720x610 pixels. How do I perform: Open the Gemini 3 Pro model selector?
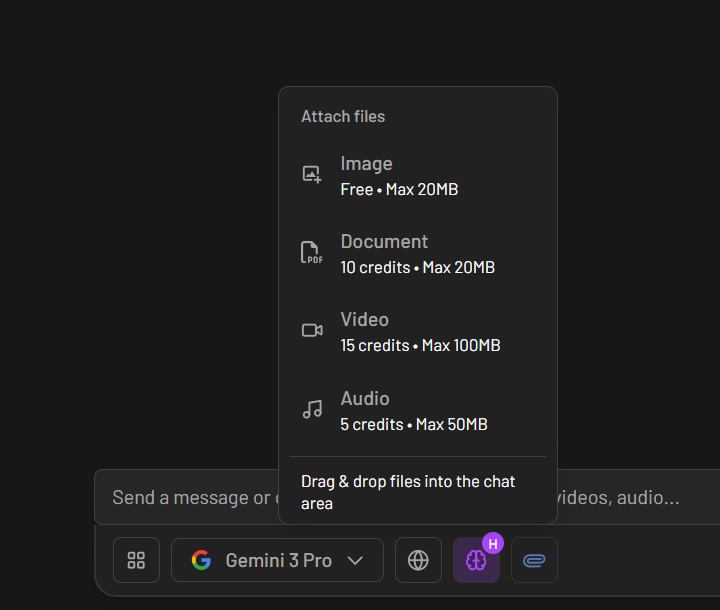click(x=277, y=560)
